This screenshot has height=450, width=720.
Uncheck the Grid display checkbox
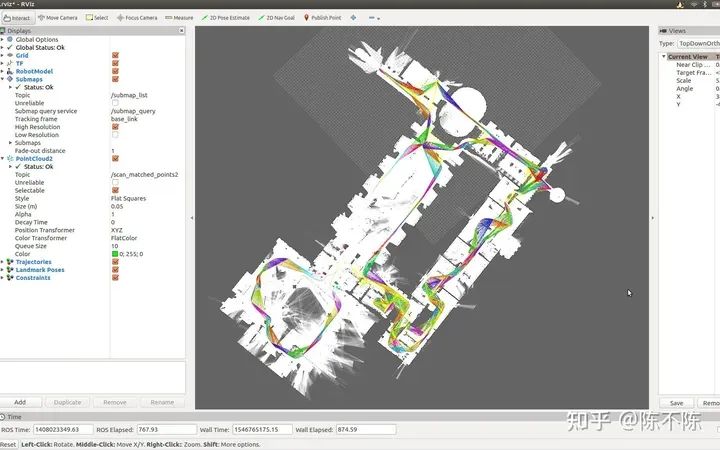[115, 56]
